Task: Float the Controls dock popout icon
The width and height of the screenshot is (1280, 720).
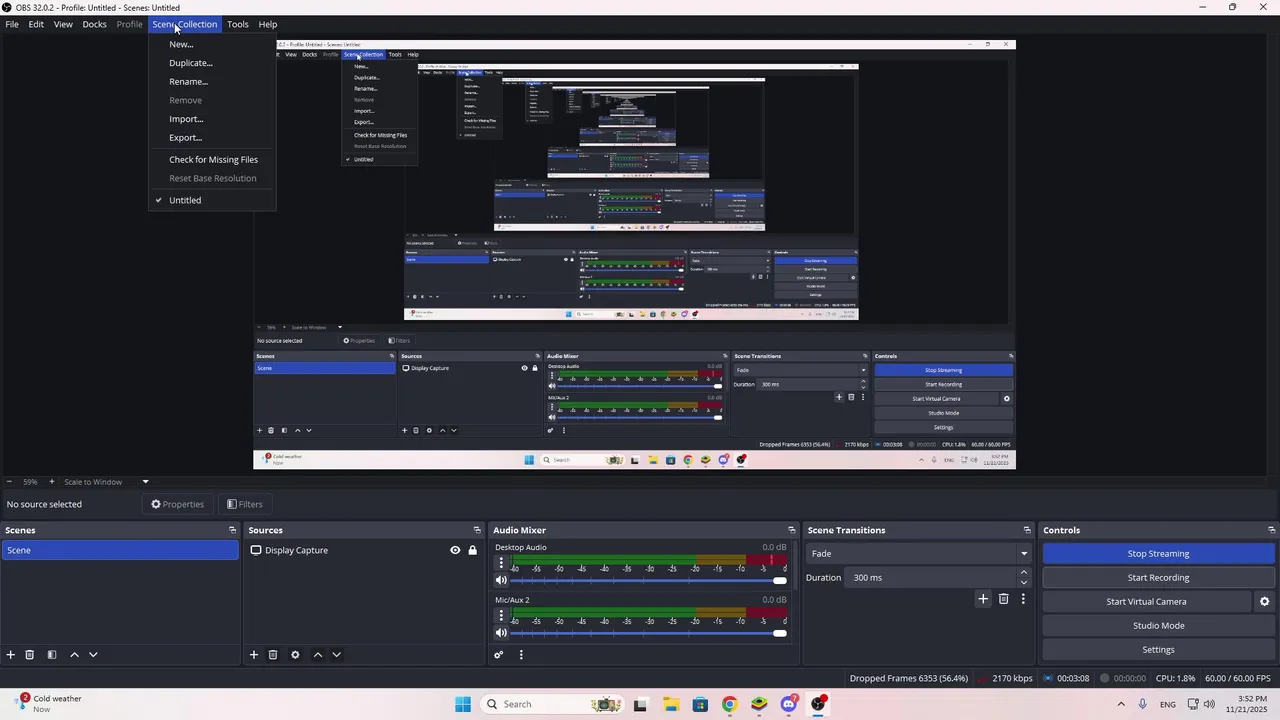Action: coord(1271,530)
